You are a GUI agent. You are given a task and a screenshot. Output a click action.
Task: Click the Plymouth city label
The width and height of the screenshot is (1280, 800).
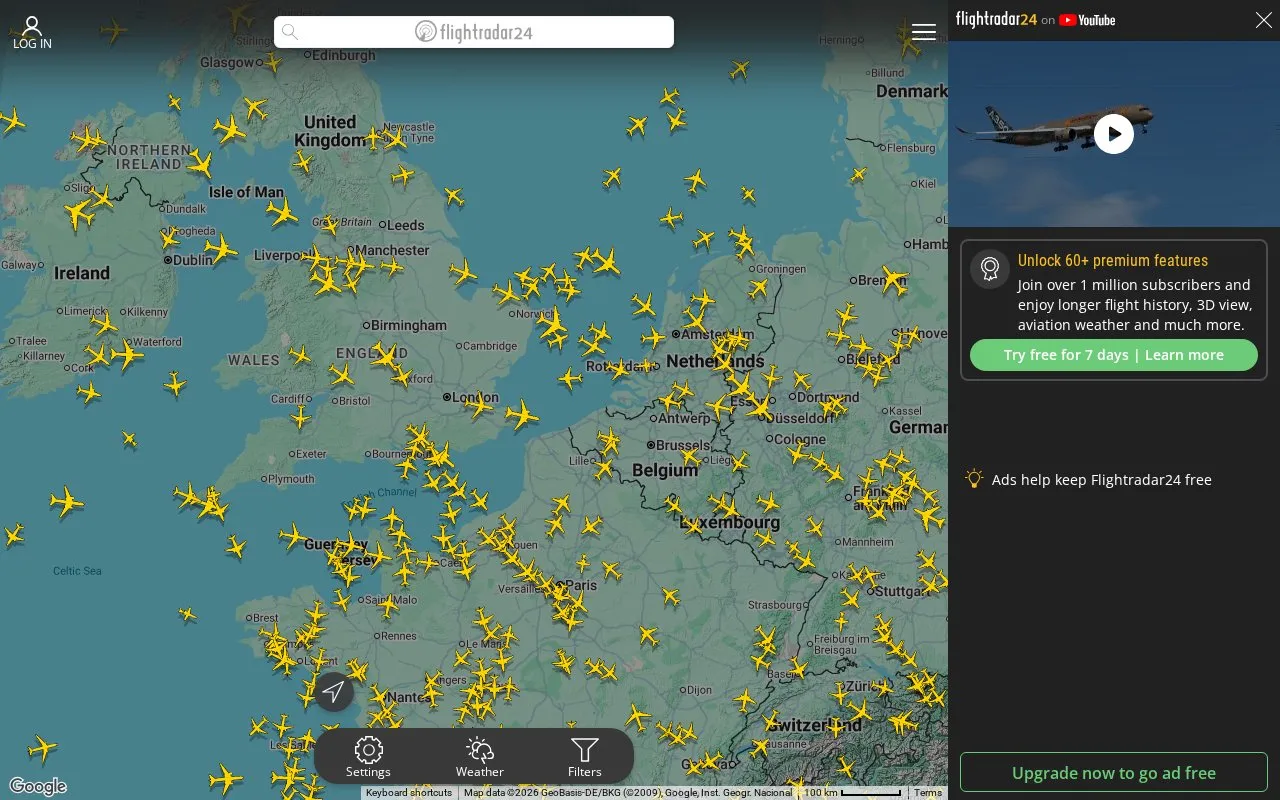click(290, 479)
